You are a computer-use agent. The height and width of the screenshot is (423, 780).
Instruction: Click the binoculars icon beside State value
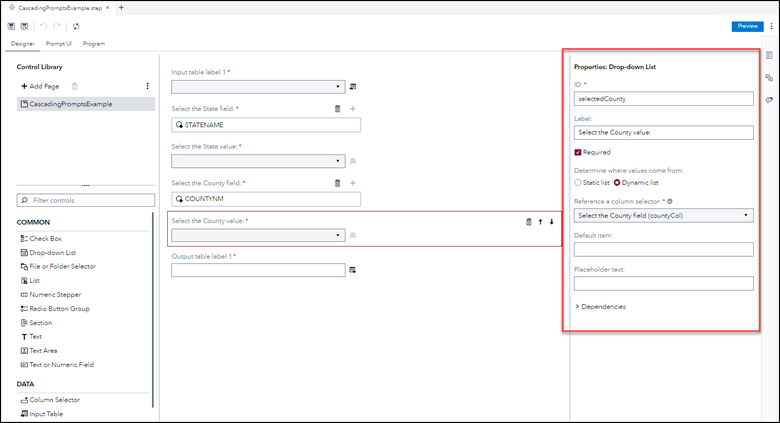[353, 161]
